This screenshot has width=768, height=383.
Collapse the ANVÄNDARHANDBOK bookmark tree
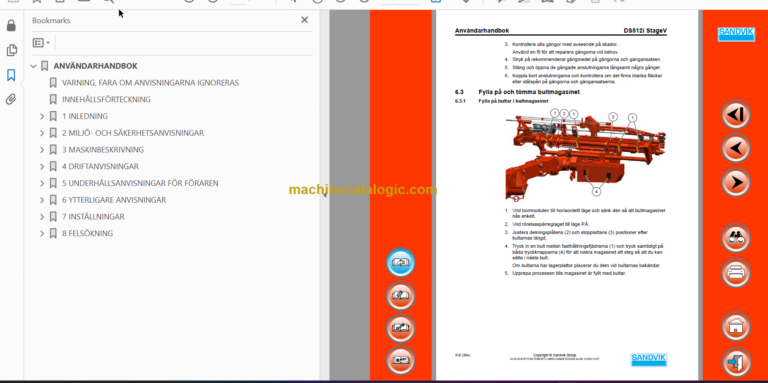click(33, 66)
